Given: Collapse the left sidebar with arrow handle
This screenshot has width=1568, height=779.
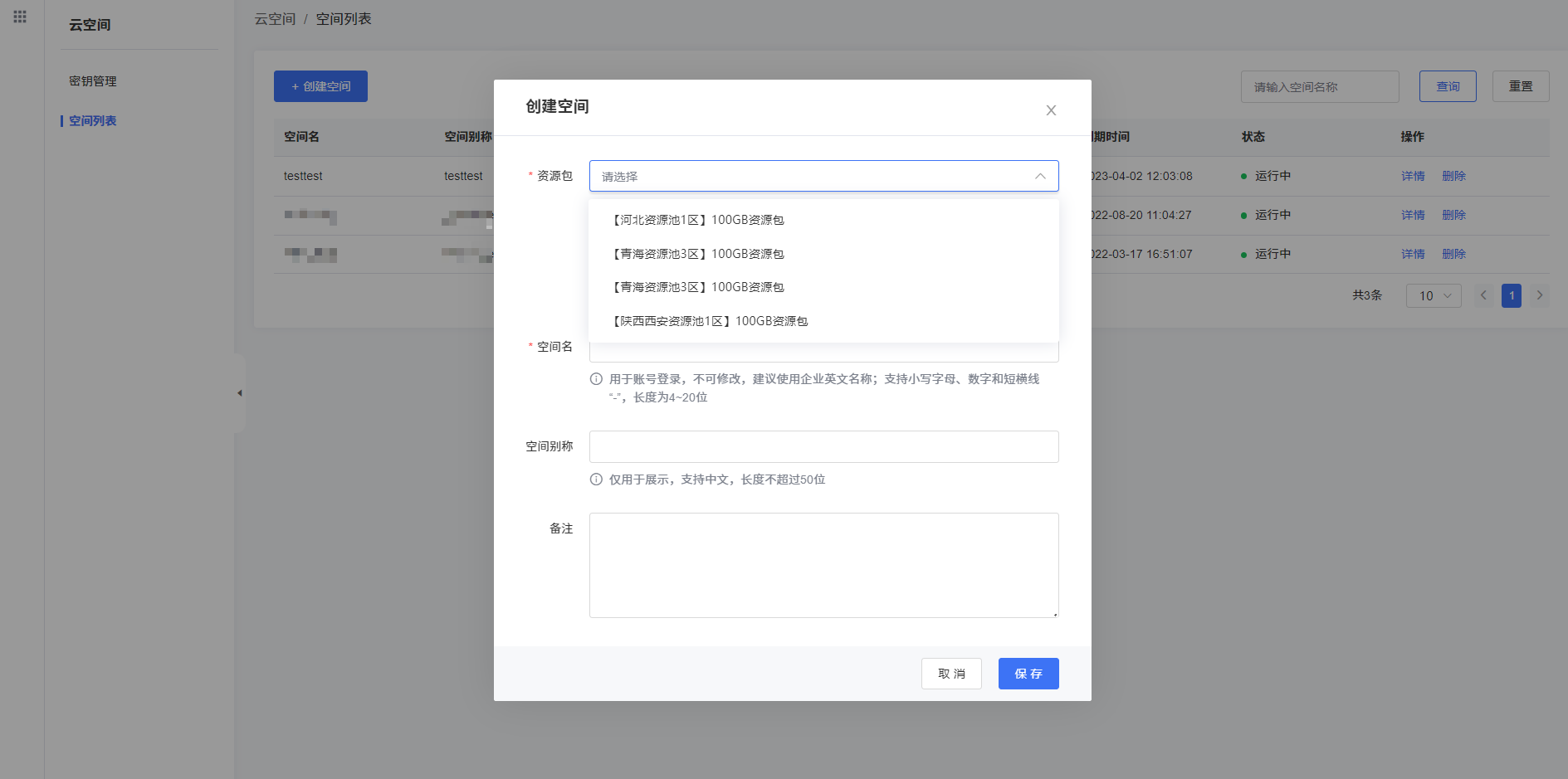Looking at the screenshot, I should click(240, 393).
